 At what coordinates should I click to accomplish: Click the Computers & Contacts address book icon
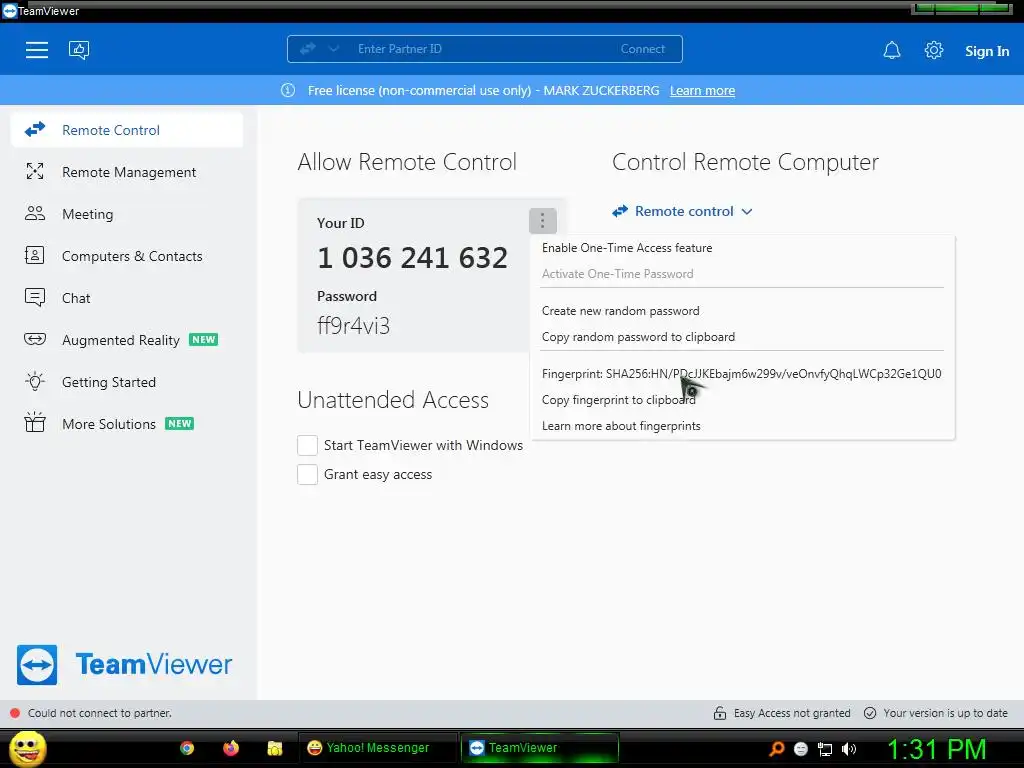point(34,255)
